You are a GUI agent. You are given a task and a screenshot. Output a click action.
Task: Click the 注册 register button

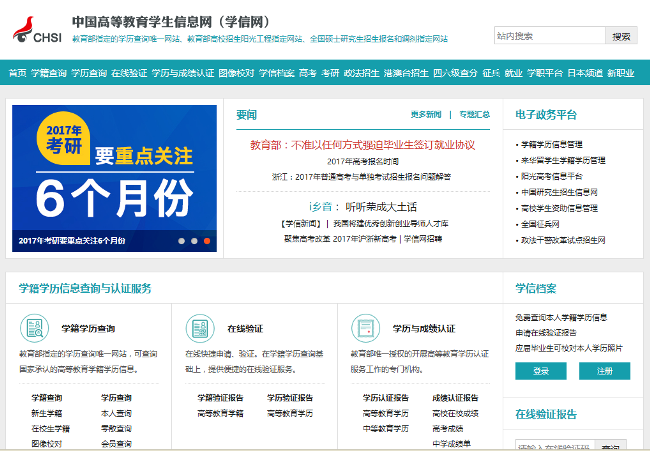click(605, 371)
